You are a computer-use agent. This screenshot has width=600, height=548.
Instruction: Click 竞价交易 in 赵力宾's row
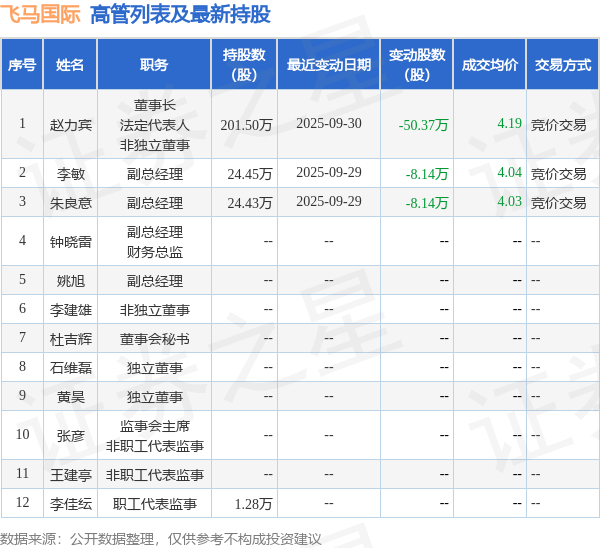558,125
